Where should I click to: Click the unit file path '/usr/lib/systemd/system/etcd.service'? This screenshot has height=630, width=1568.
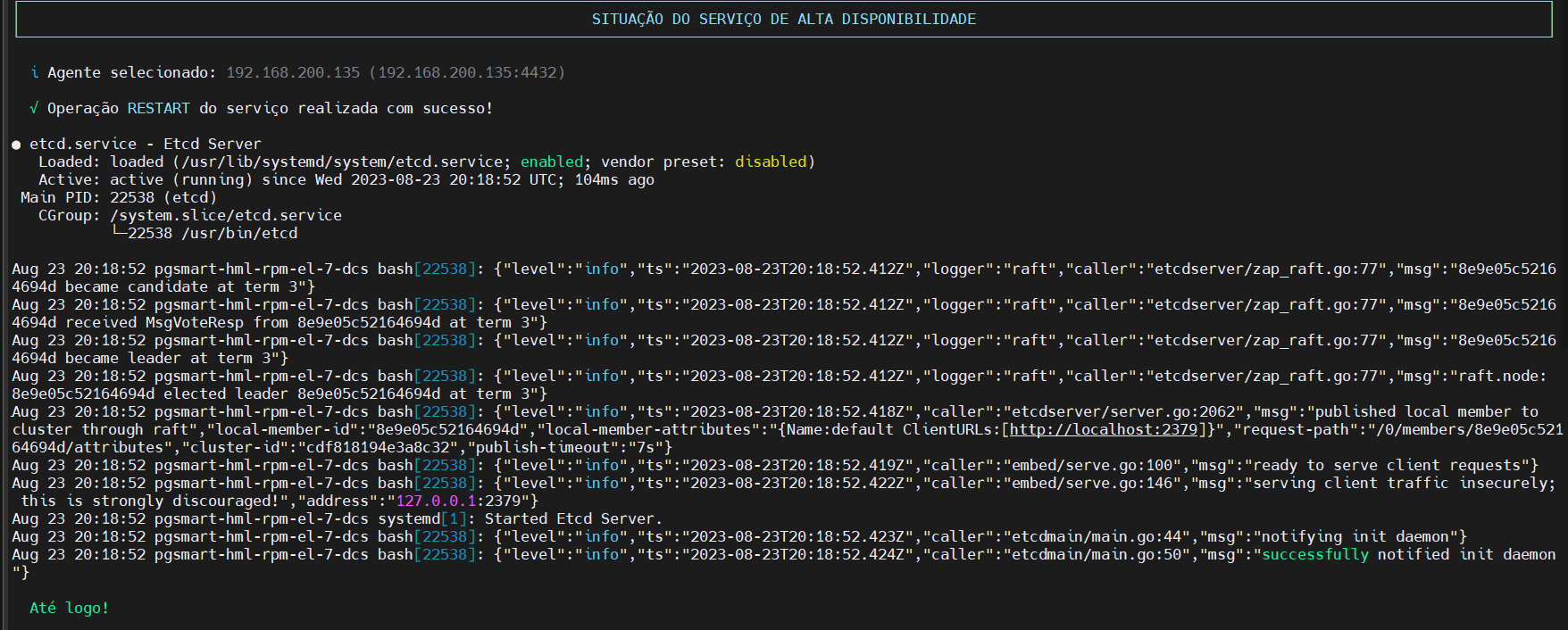[x=342, y=162]
